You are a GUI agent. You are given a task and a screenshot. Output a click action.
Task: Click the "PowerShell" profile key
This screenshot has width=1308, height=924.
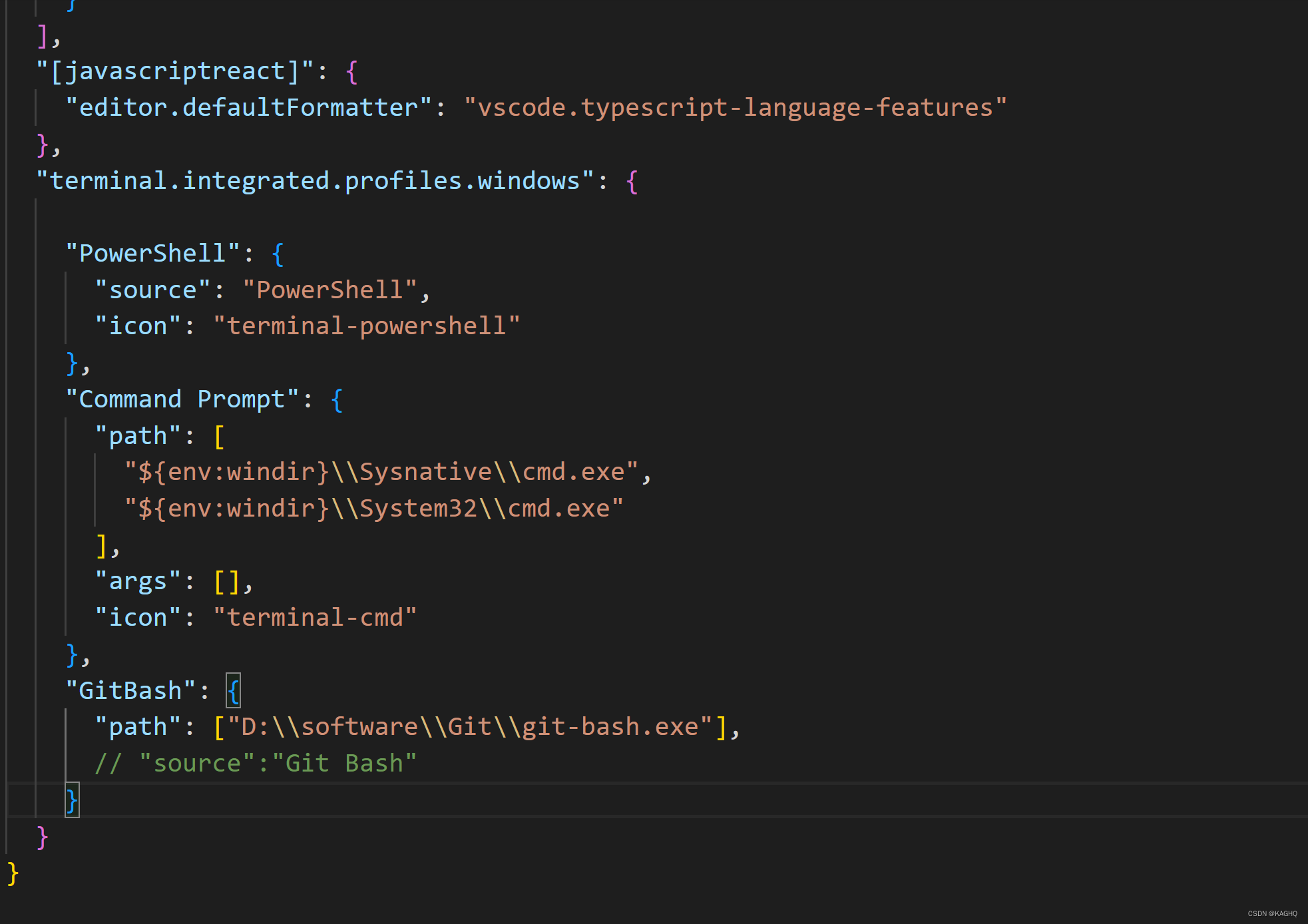[152, 254]
